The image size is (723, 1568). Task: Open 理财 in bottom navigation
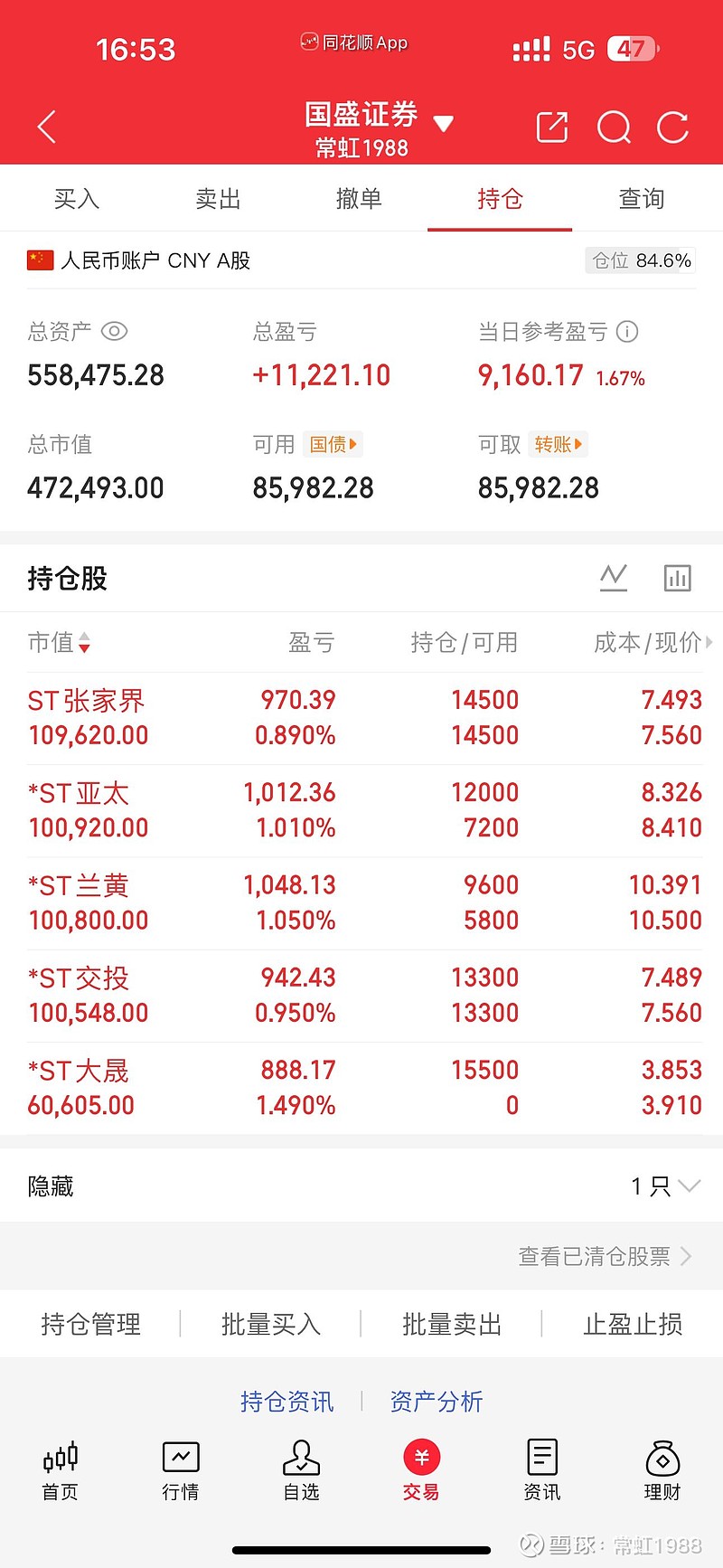point(662,1470)
